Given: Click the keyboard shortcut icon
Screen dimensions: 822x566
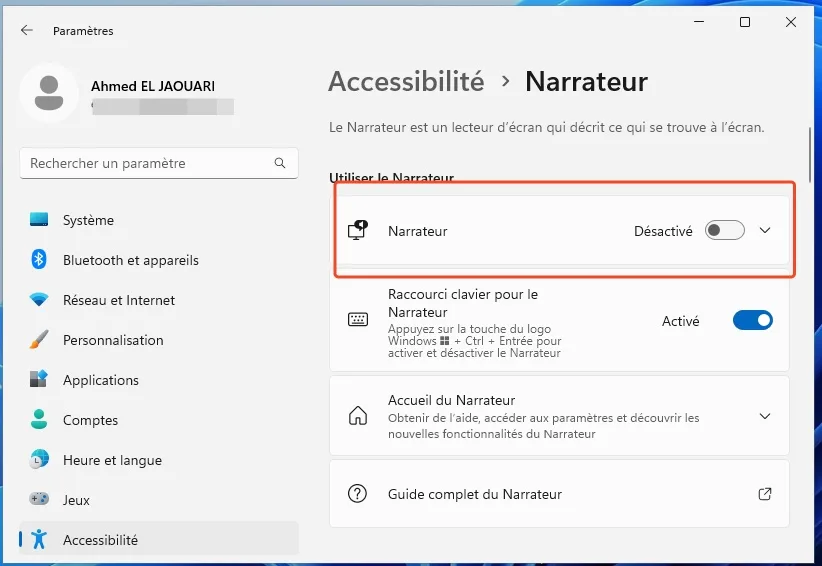Looking at the screenshot, I should tap(358, 319).
